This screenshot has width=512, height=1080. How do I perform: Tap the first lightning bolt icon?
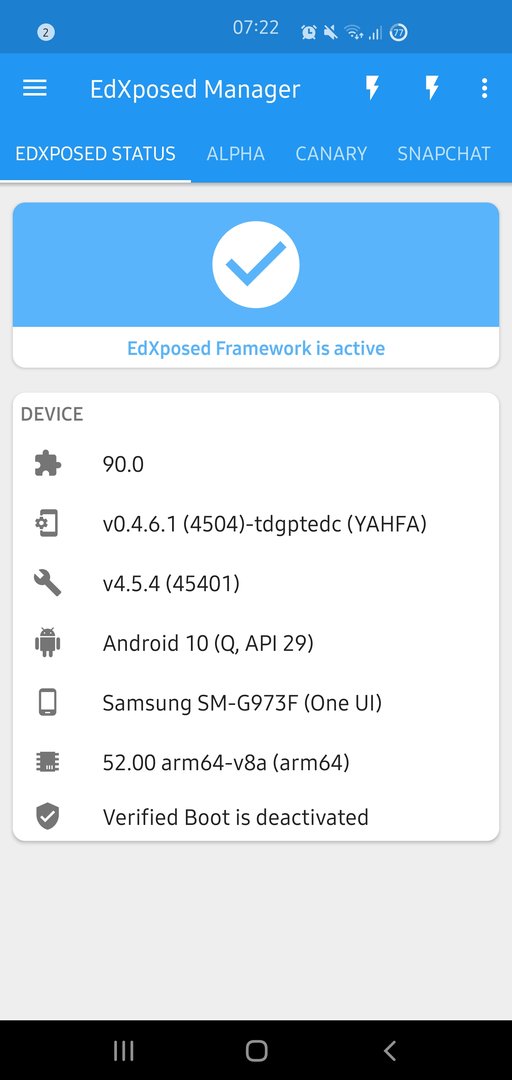pyautogui.click(x=372, y=88)
